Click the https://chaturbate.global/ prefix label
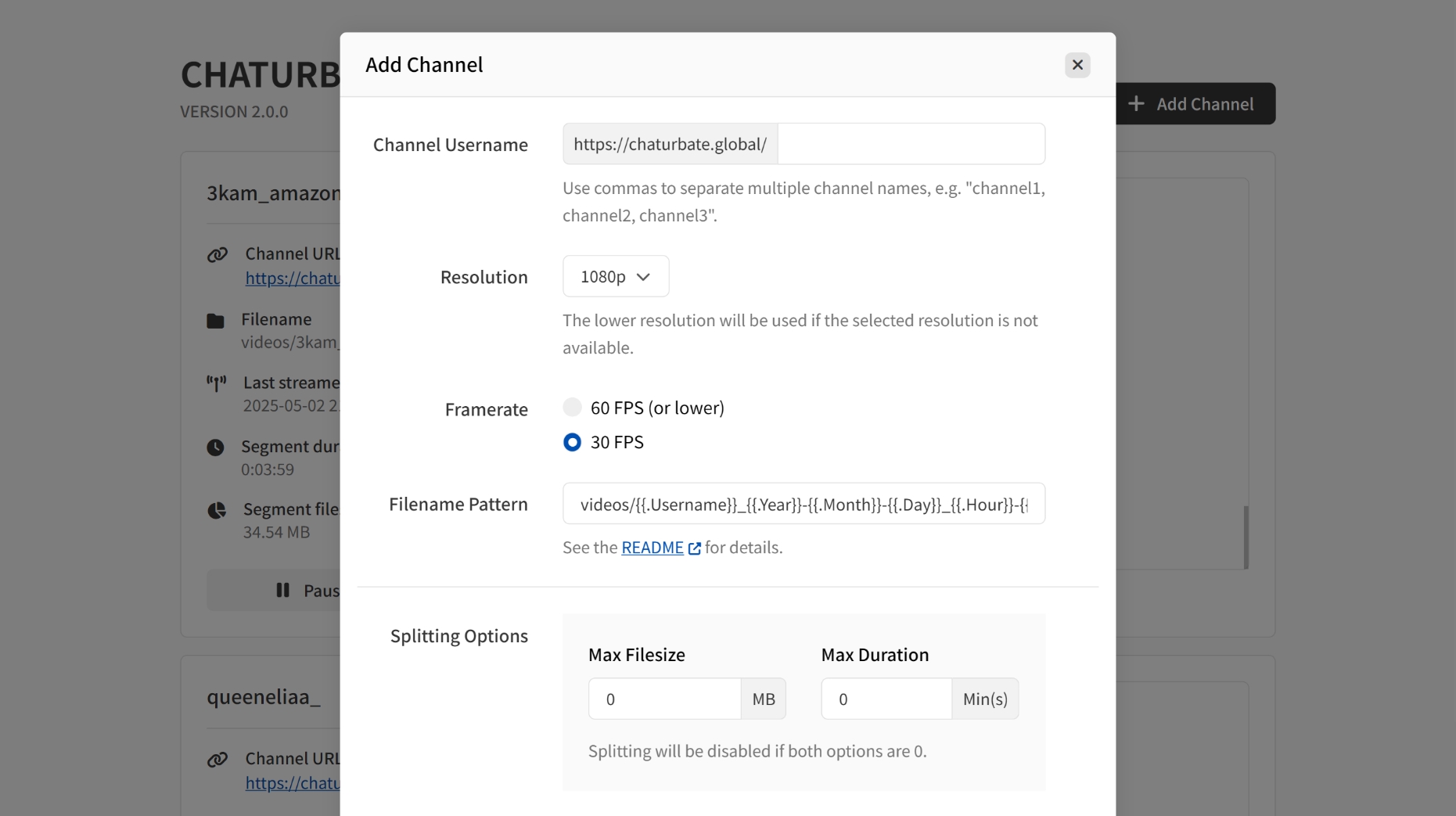The image size is (1456, 816). [670, 144]
